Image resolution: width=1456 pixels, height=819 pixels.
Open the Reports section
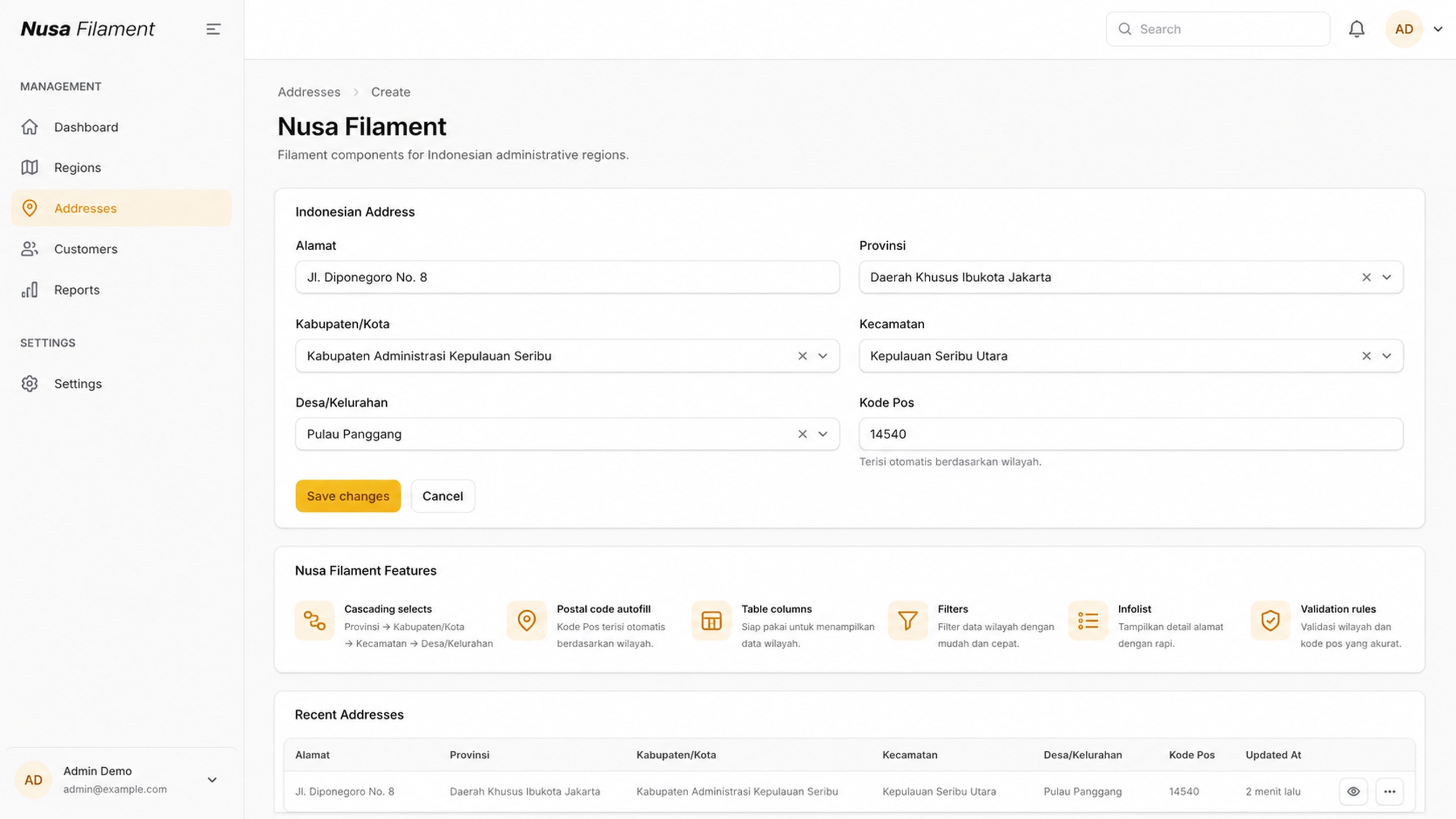point(122,289)
